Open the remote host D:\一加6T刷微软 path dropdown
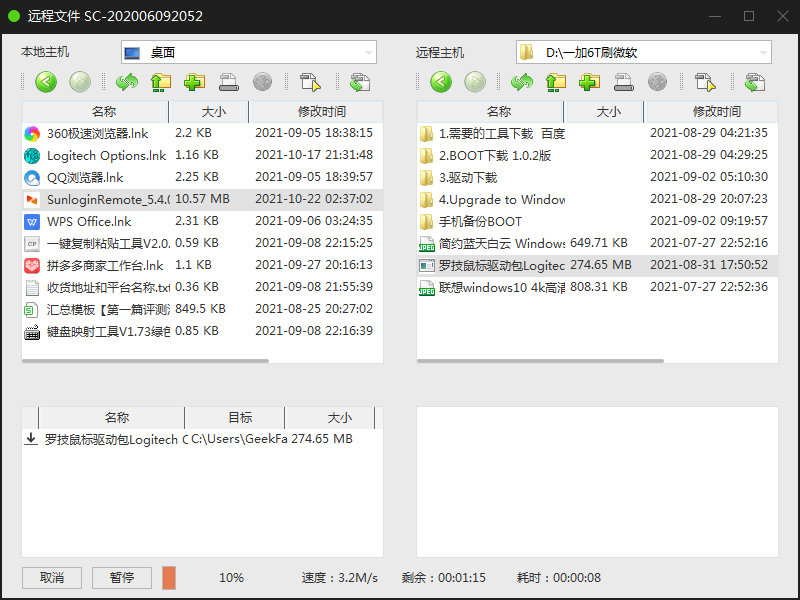800x600 pixels. pyautogui.click(x=643, y=52)
